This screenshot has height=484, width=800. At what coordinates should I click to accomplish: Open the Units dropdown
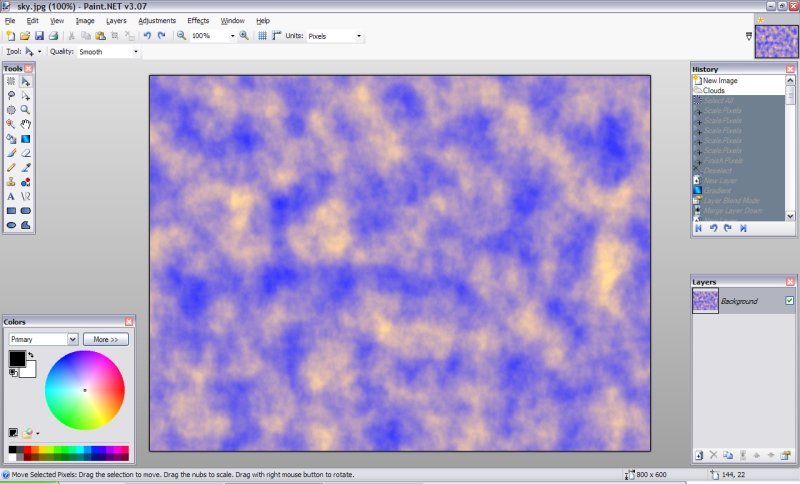(335, 36)
